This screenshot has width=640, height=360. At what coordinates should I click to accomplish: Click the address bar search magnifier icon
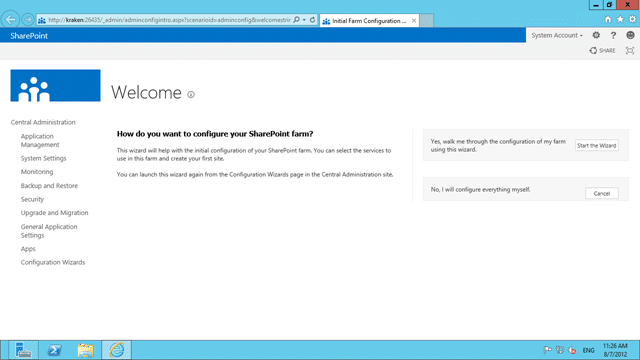297,20
